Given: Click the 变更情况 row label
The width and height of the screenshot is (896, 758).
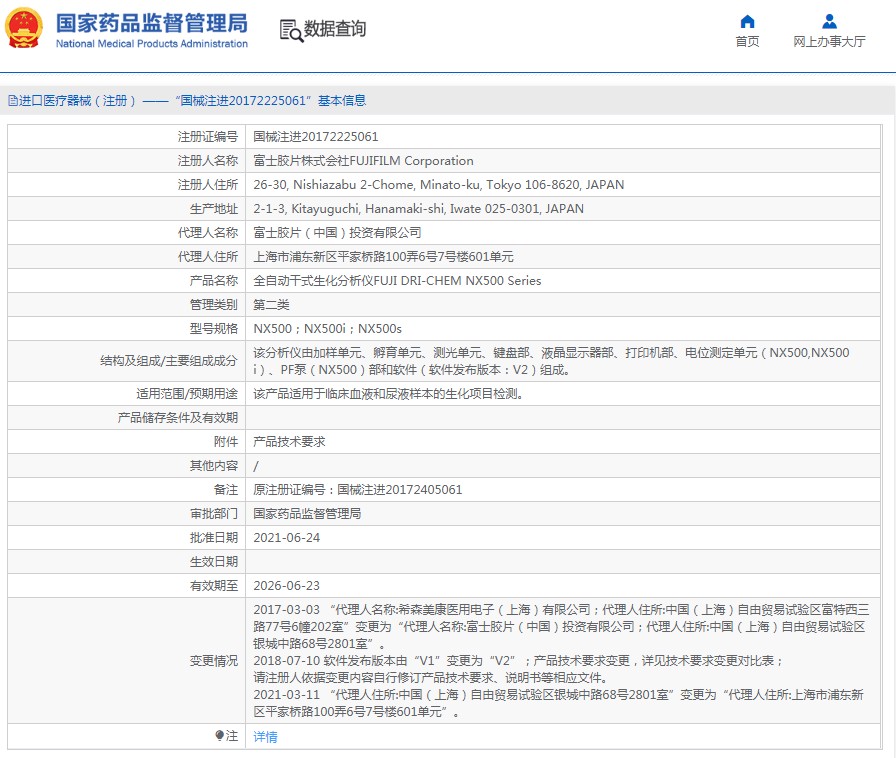Looking at the screenshot, I should point(214,661).
